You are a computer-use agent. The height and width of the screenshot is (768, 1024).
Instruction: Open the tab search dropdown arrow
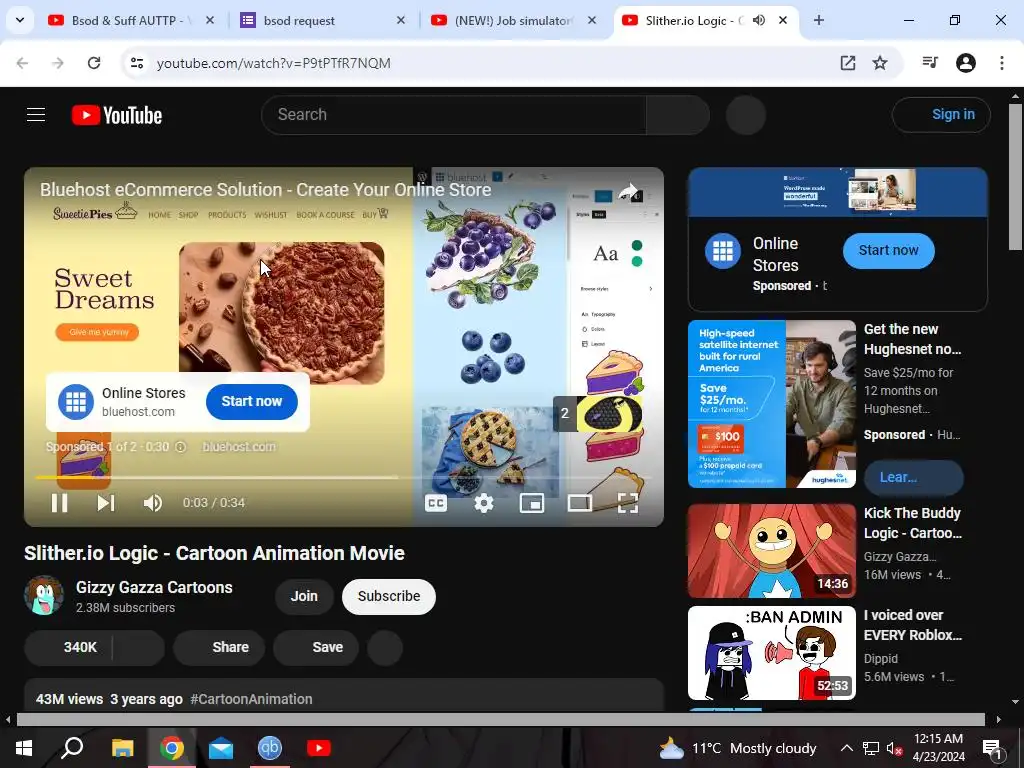click(20, 20)
